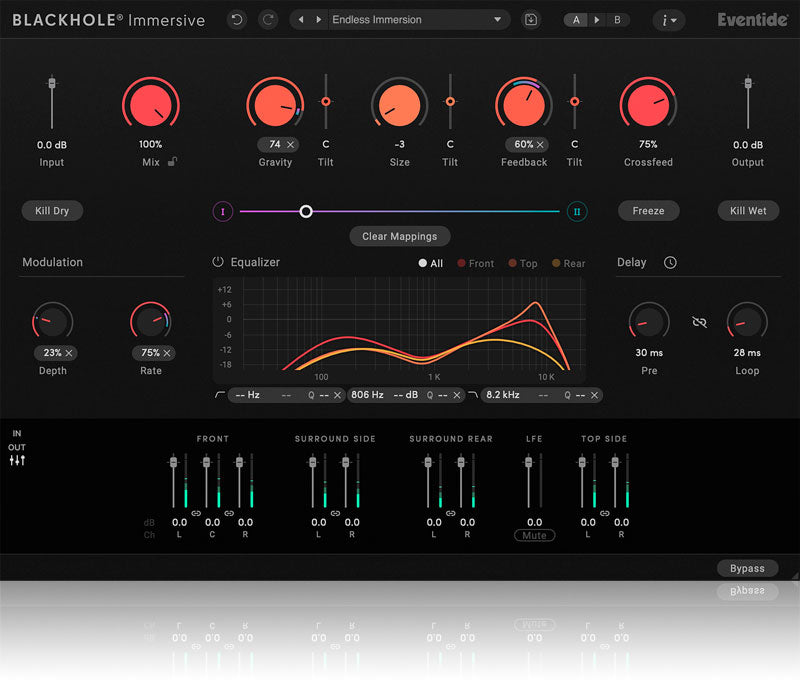Click the Modulation Depth knob
This screenshot has height=680, width=800.
click(x=53, y=322)
